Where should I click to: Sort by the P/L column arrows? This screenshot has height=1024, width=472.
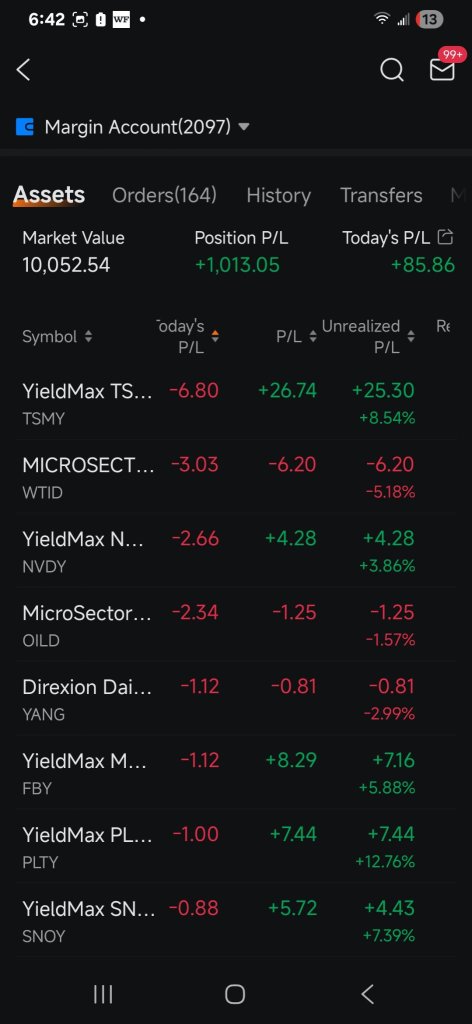(x=313, y=337)
